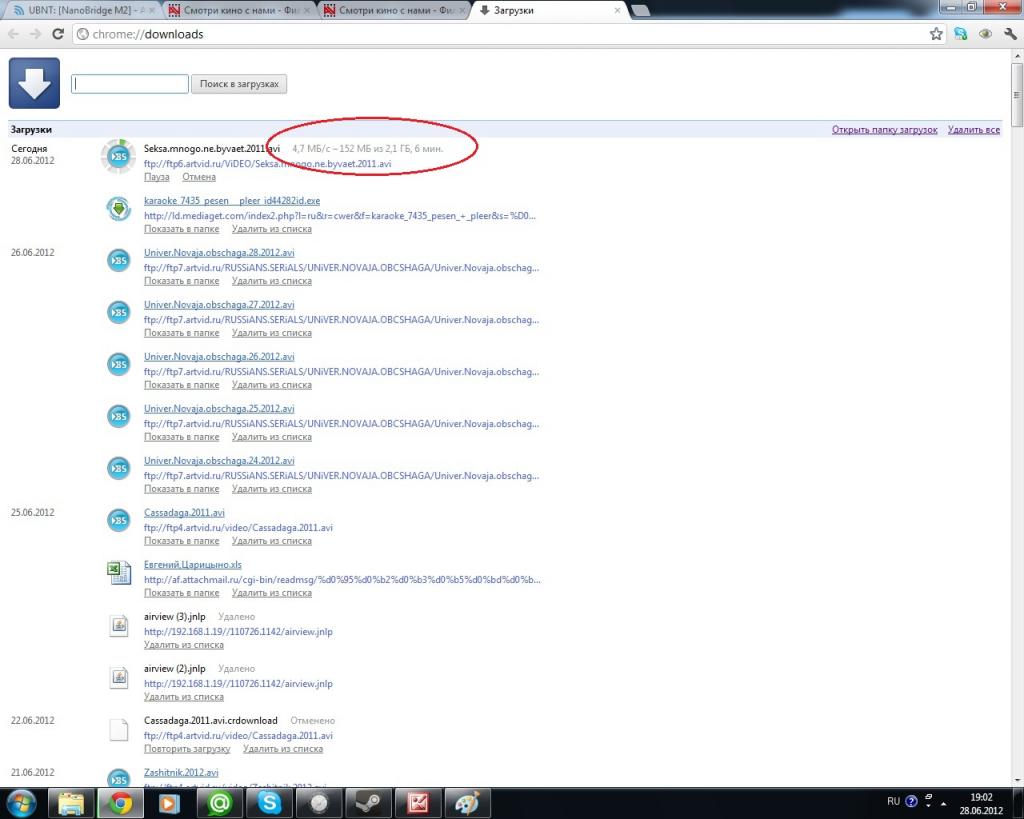
Task: Open Евгений.Царицыно.xls file link
Action: (x=193, y=564)
